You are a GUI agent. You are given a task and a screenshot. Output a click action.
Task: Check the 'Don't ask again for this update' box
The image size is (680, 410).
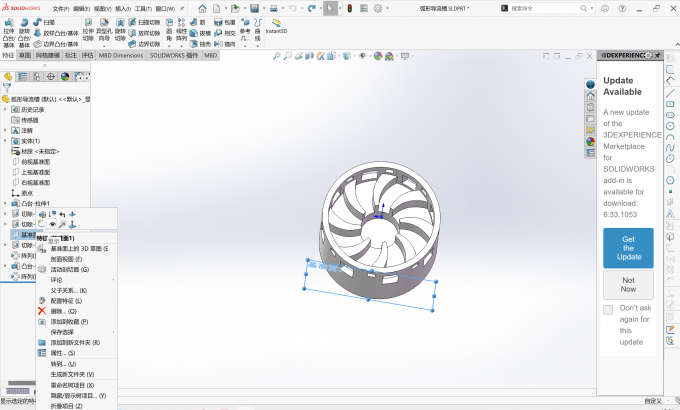point(608,309)
